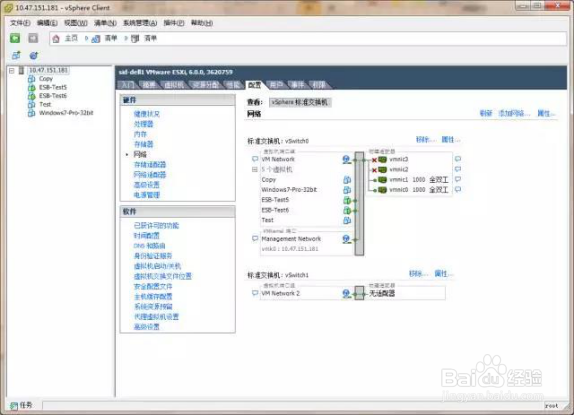Open 安全配置文件 in software list

tap(153, 287)
